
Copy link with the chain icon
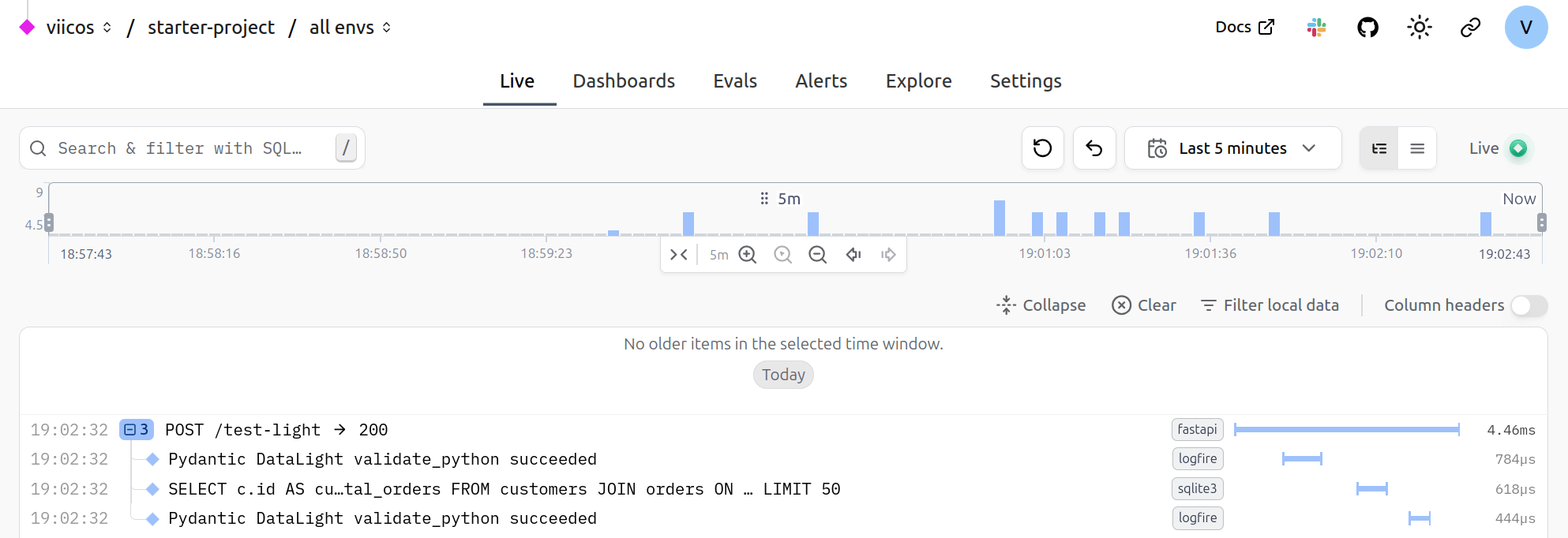pyautogui.click(x=1470, y=28)
